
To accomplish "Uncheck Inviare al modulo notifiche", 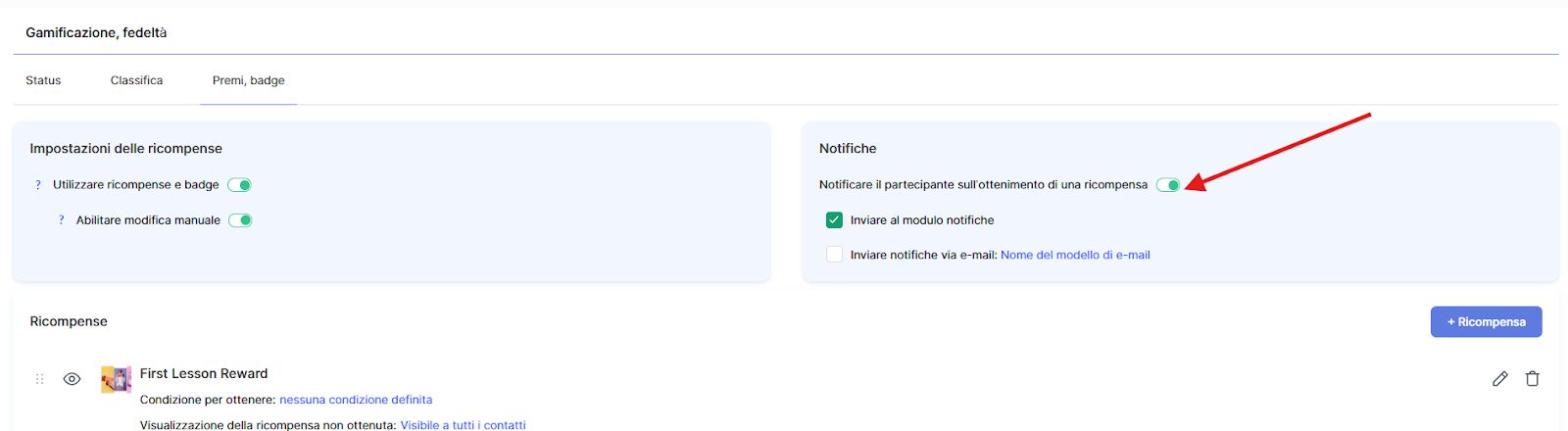I will pos(834,220).
